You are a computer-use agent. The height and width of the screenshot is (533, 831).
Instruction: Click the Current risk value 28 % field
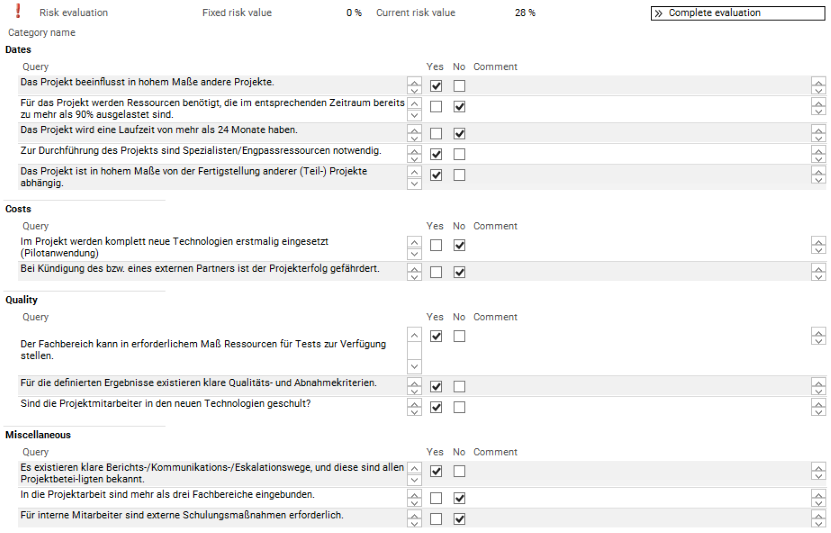[x=525, y=13]
